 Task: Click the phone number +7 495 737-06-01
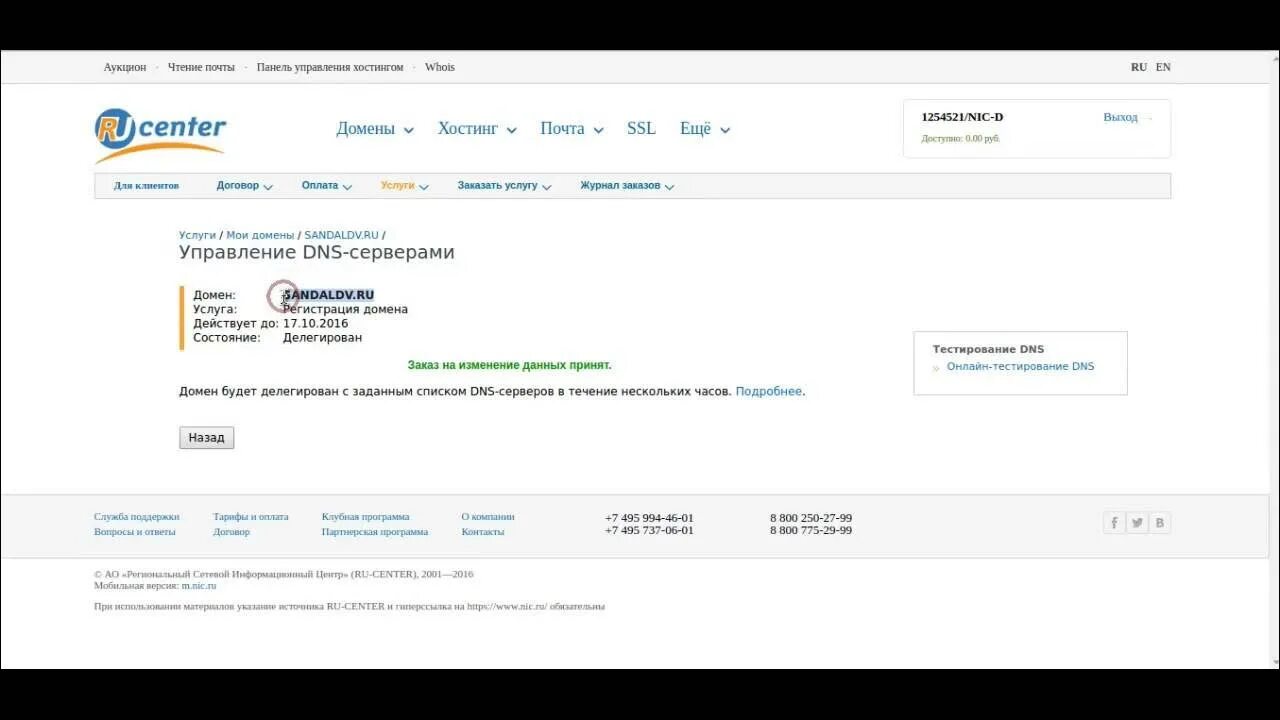[x=649, y=531]
